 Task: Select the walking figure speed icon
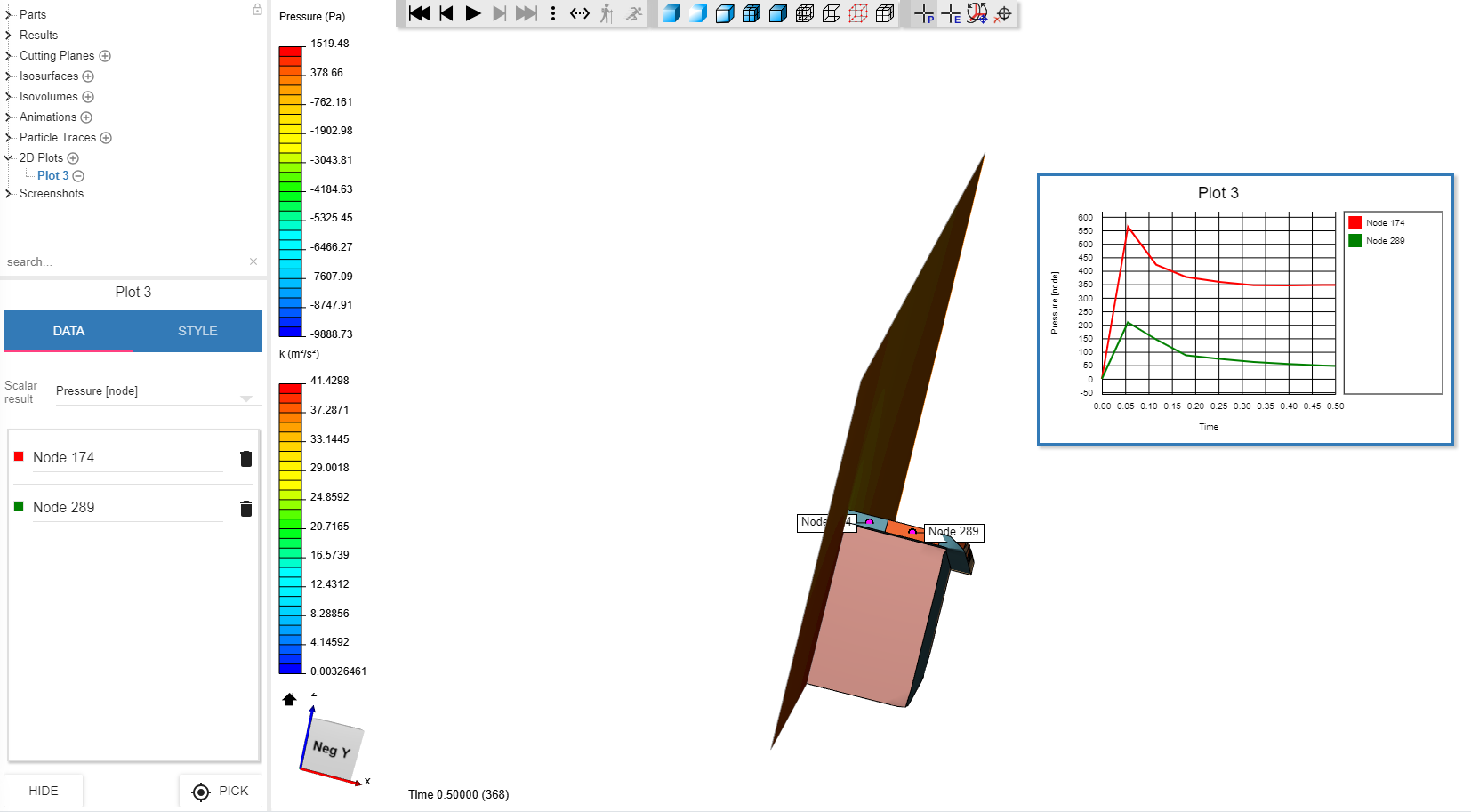(607, 13)
